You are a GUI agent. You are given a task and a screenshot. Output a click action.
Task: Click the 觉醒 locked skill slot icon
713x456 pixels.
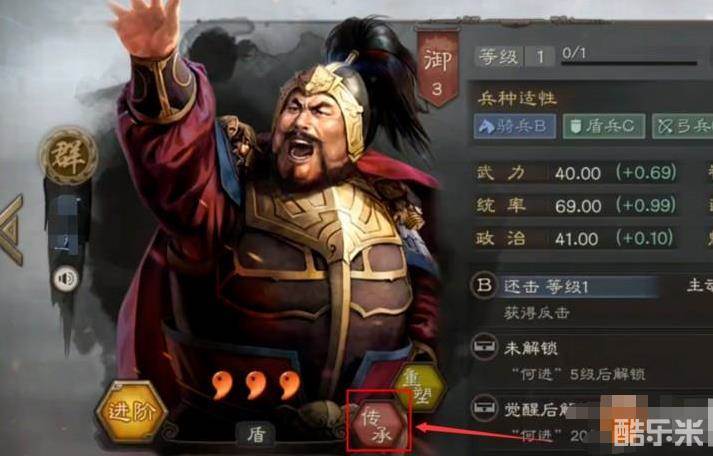point(484,407)
